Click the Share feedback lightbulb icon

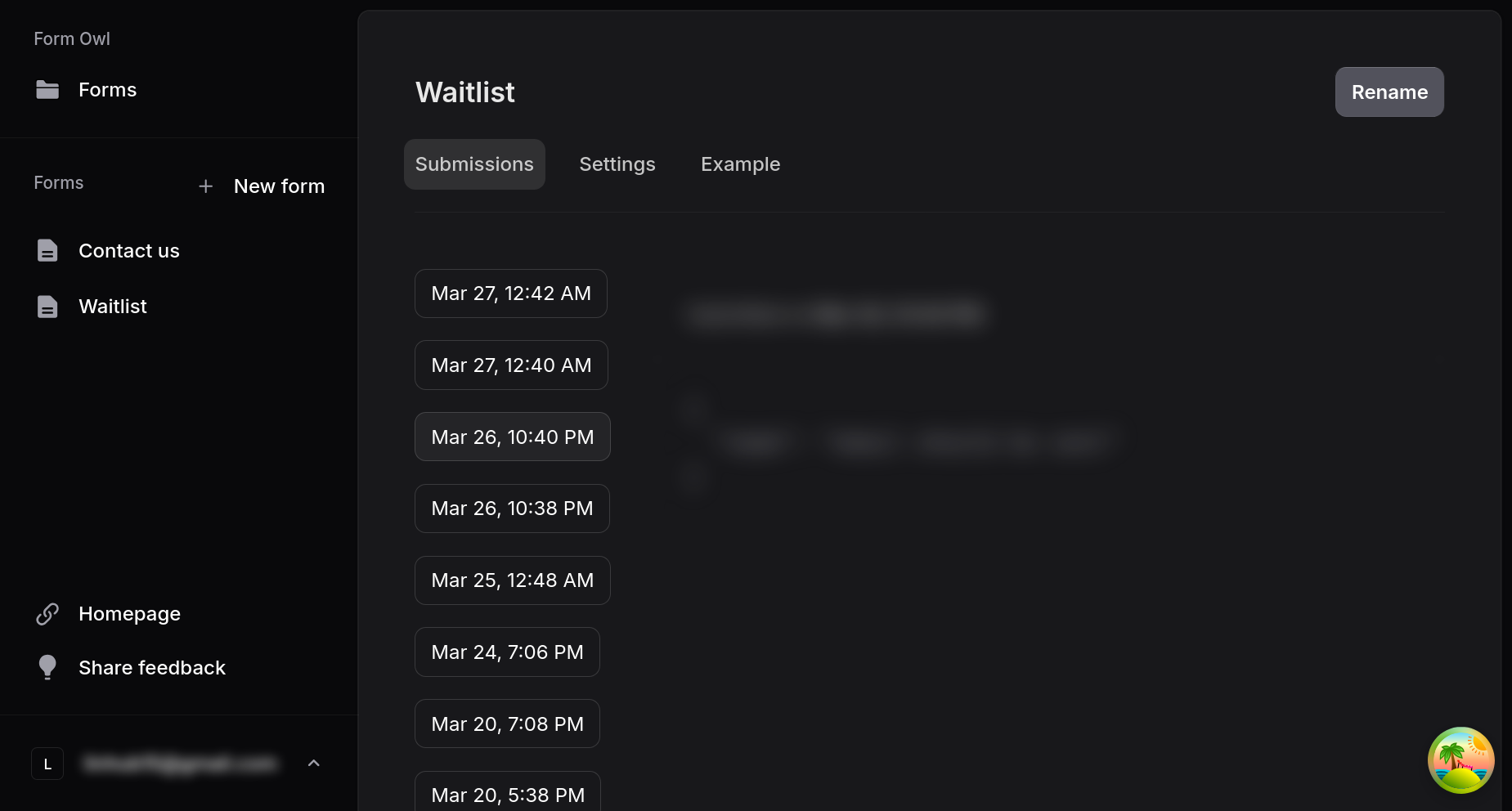[x=47, y=668]
